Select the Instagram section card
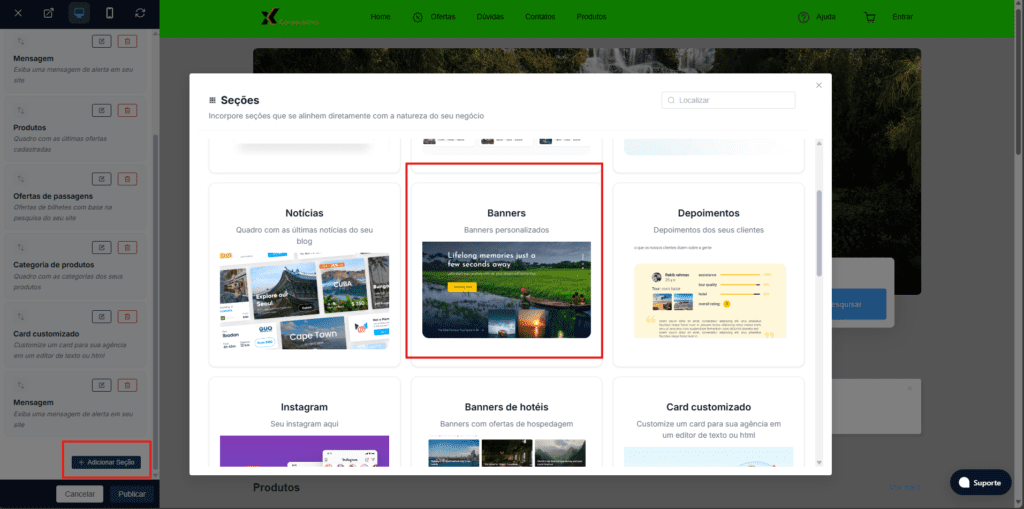 click(304, 422)
